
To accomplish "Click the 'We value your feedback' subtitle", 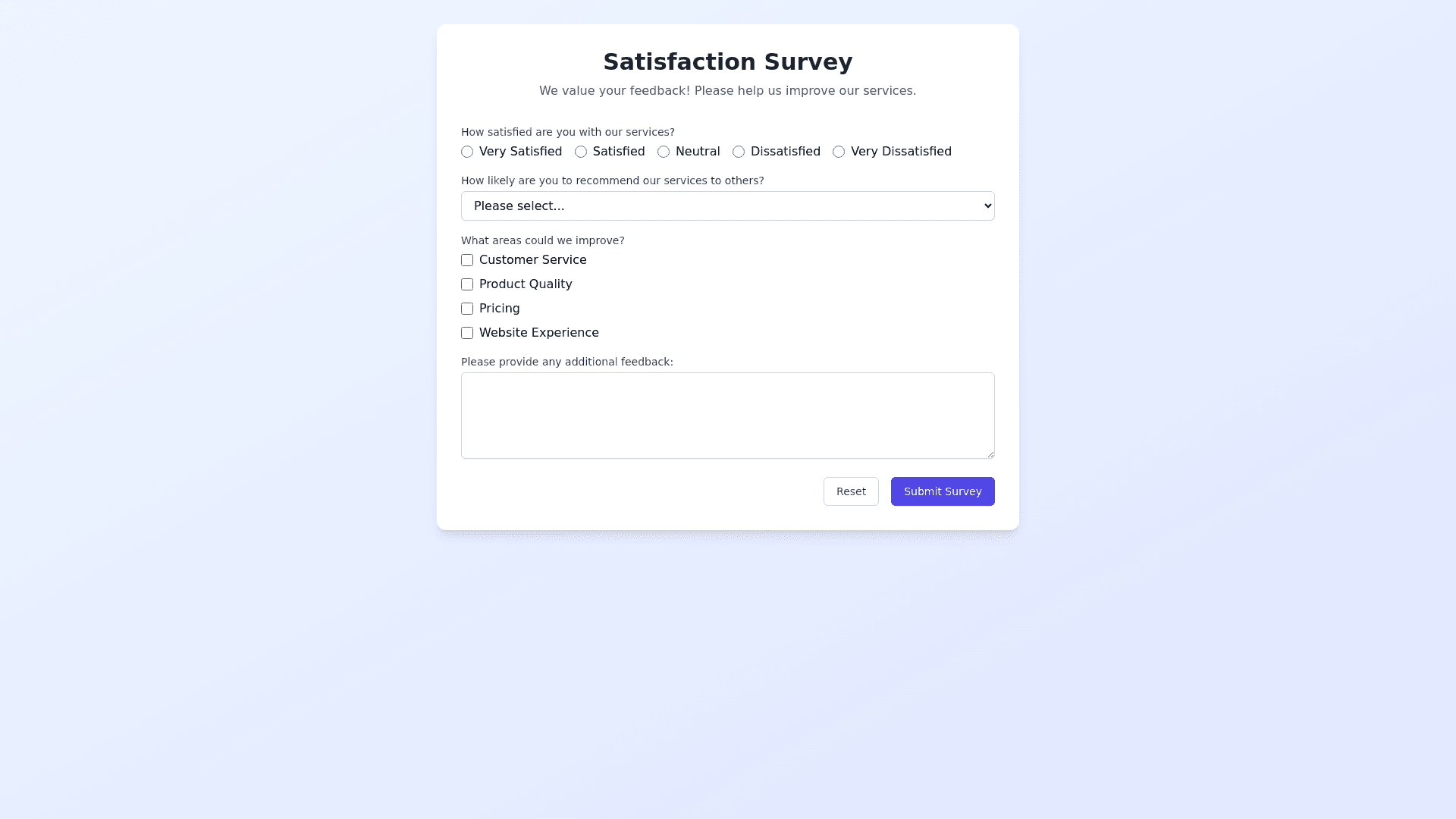I will [x=727, y=91].
